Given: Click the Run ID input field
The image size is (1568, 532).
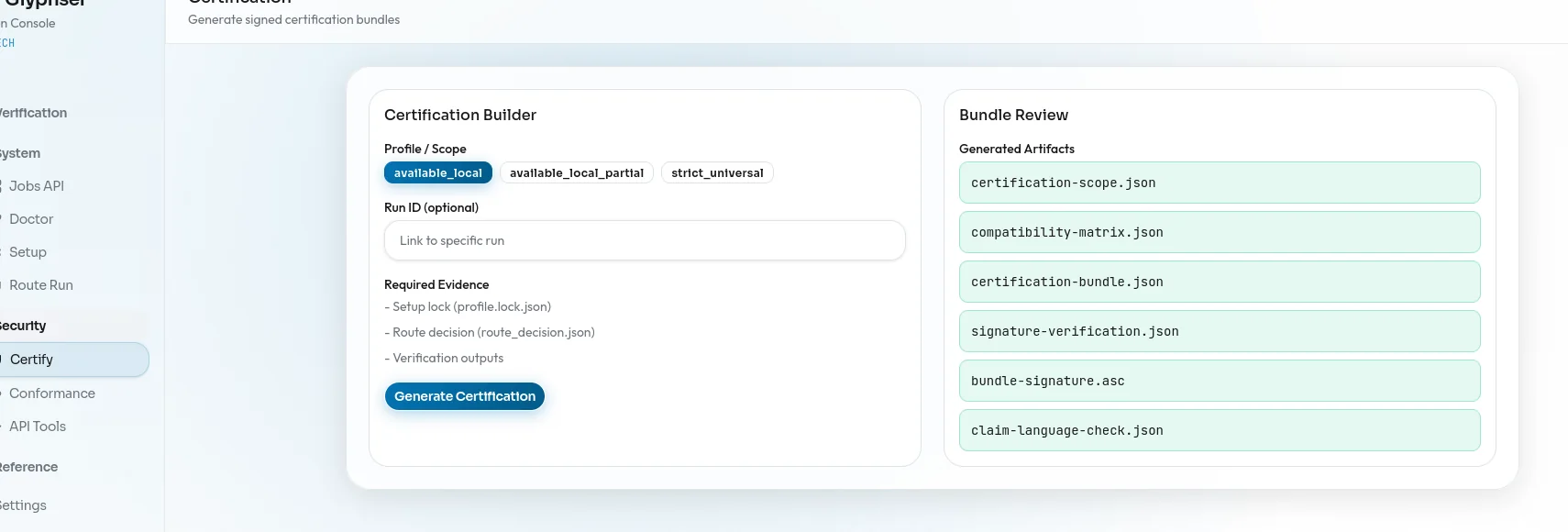Looking at the screenshot, I should pyautogui.click(x=645, y=240).
